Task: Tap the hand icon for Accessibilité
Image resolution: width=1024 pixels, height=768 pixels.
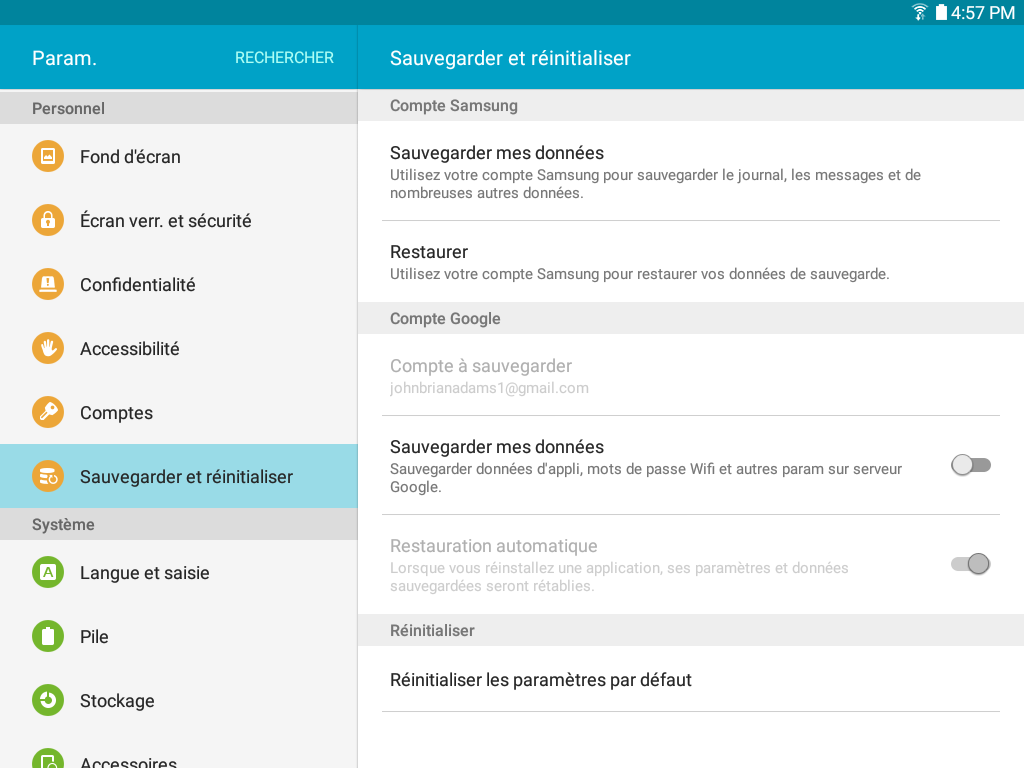Action: 48,349
